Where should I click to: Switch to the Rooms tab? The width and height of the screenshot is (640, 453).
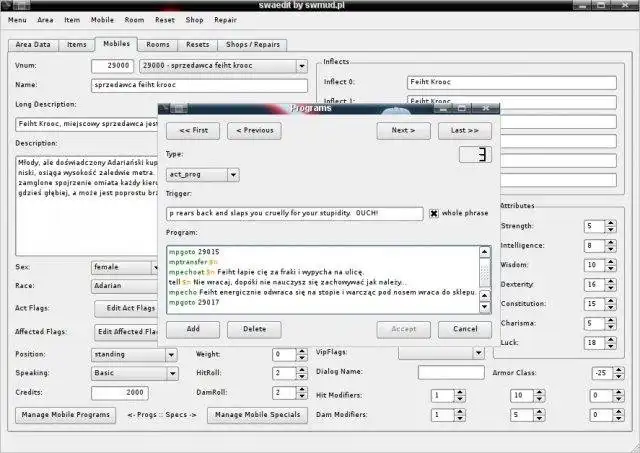[157, 45]
